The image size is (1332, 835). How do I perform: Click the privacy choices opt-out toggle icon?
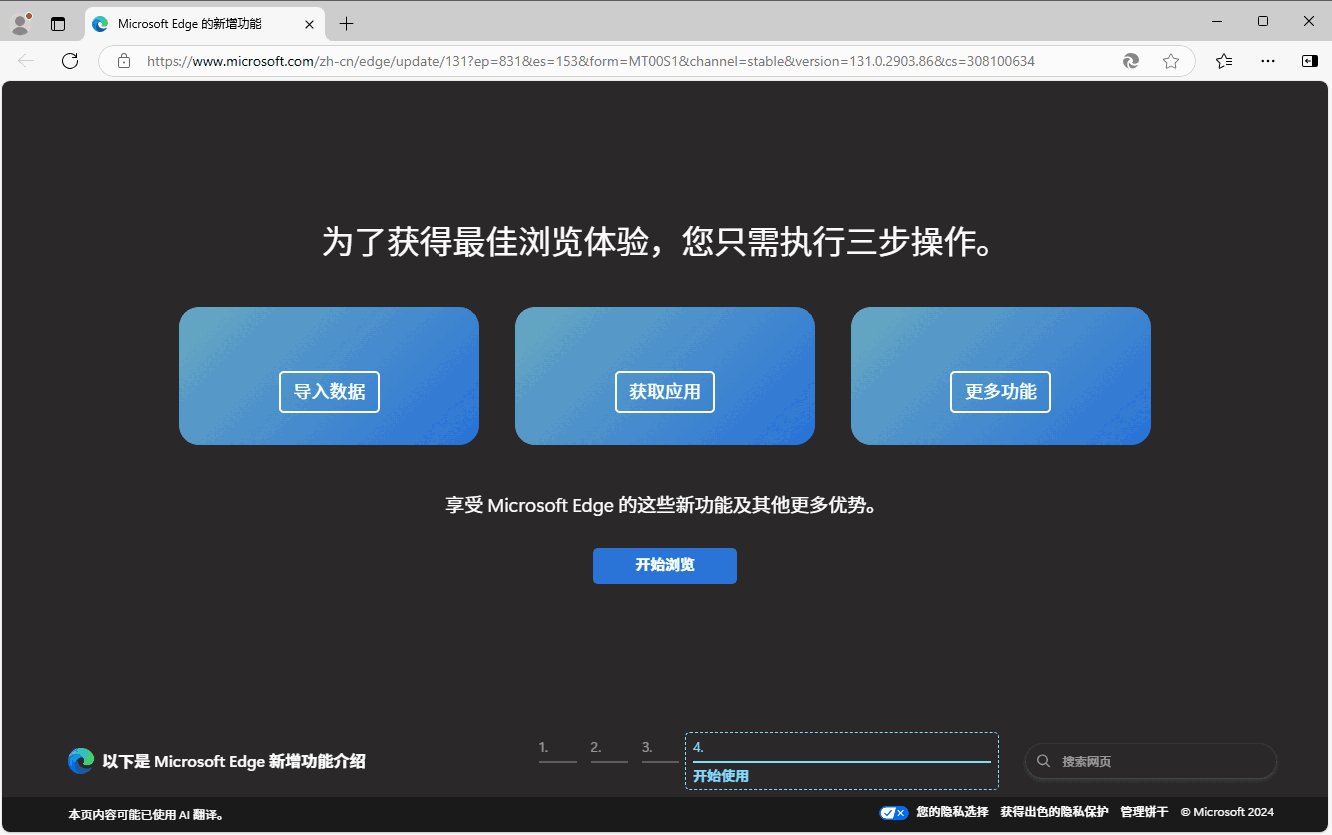coord(893,812)
